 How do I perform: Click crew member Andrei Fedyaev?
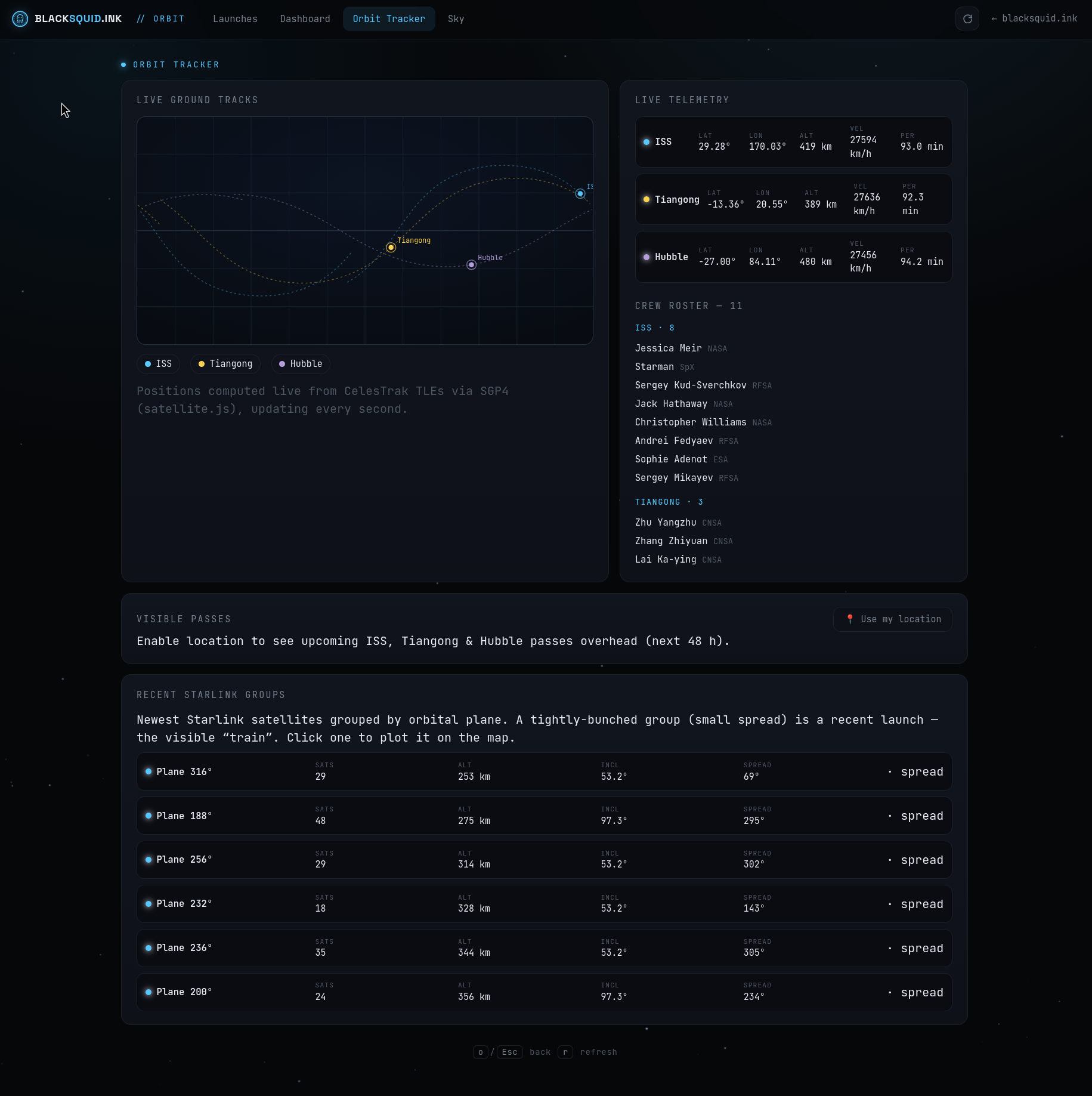pyautogui.click(x=674, y=441)
